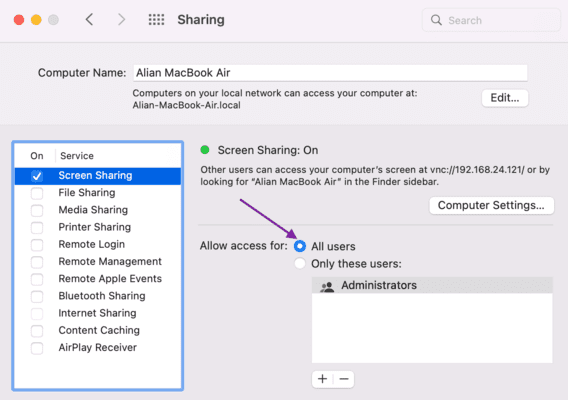Uncheck the Screen Sharing checkbox
Screen dimensions: 568x400
click(x=37, y=176)
